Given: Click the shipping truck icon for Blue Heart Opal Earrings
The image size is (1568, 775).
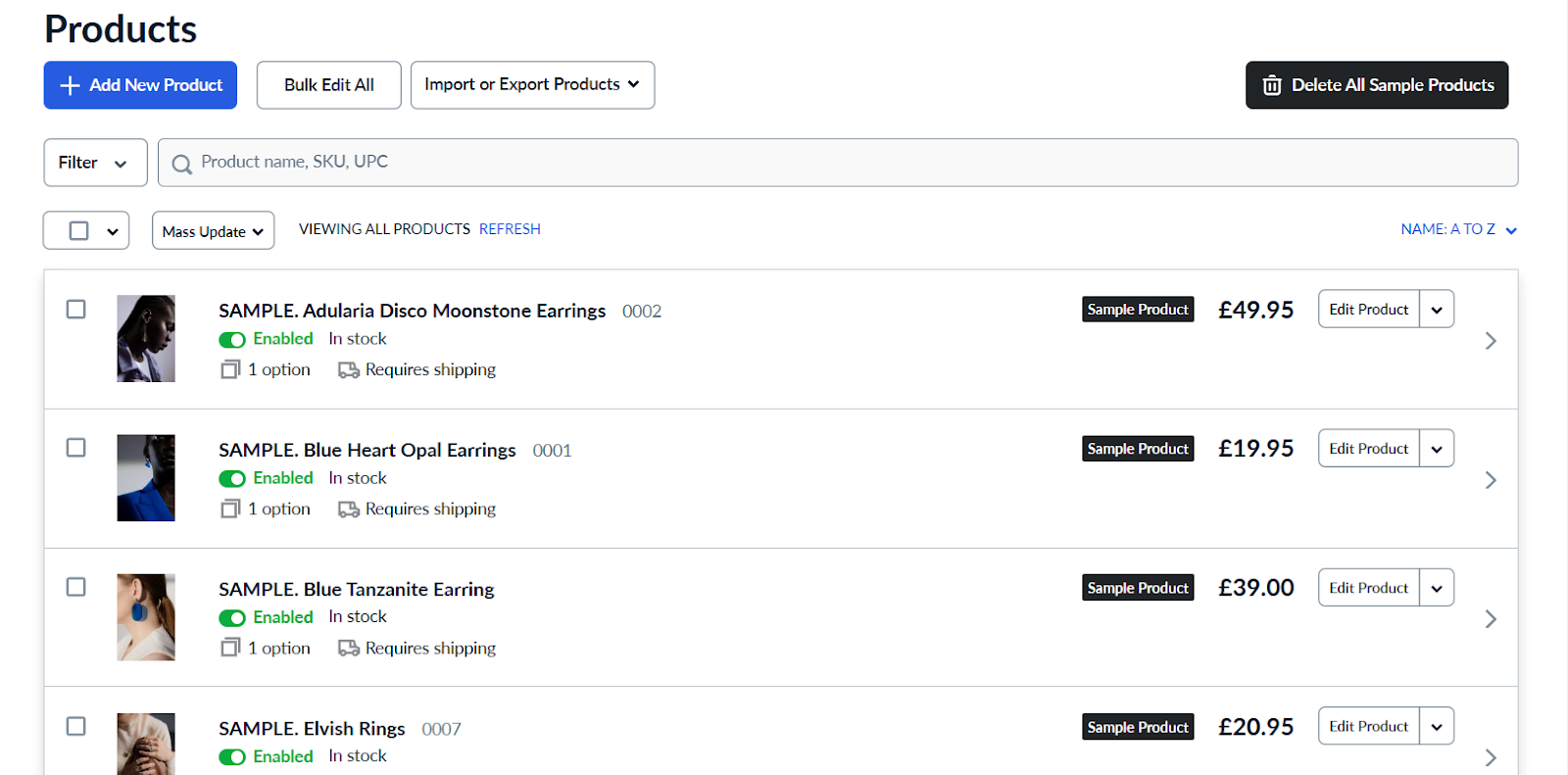Looking at the screenshot, I should tap(349, 509).
